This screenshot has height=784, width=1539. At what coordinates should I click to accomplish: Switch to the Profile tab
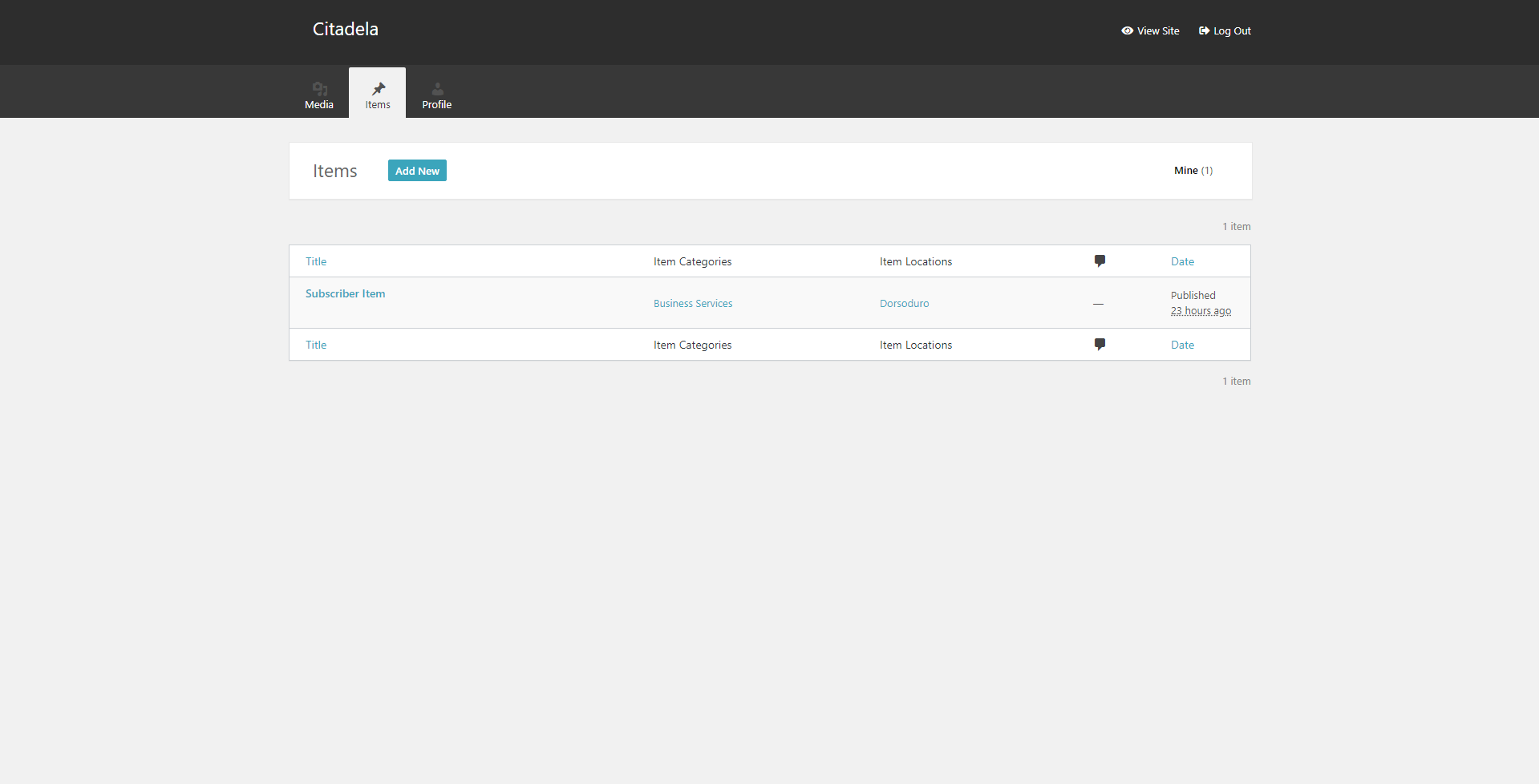437,93
